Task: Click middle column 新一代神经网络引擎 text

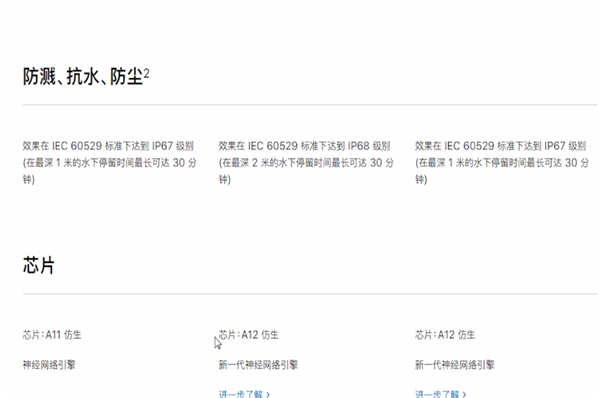Action: pyautogui.click(x=258, y=365)
